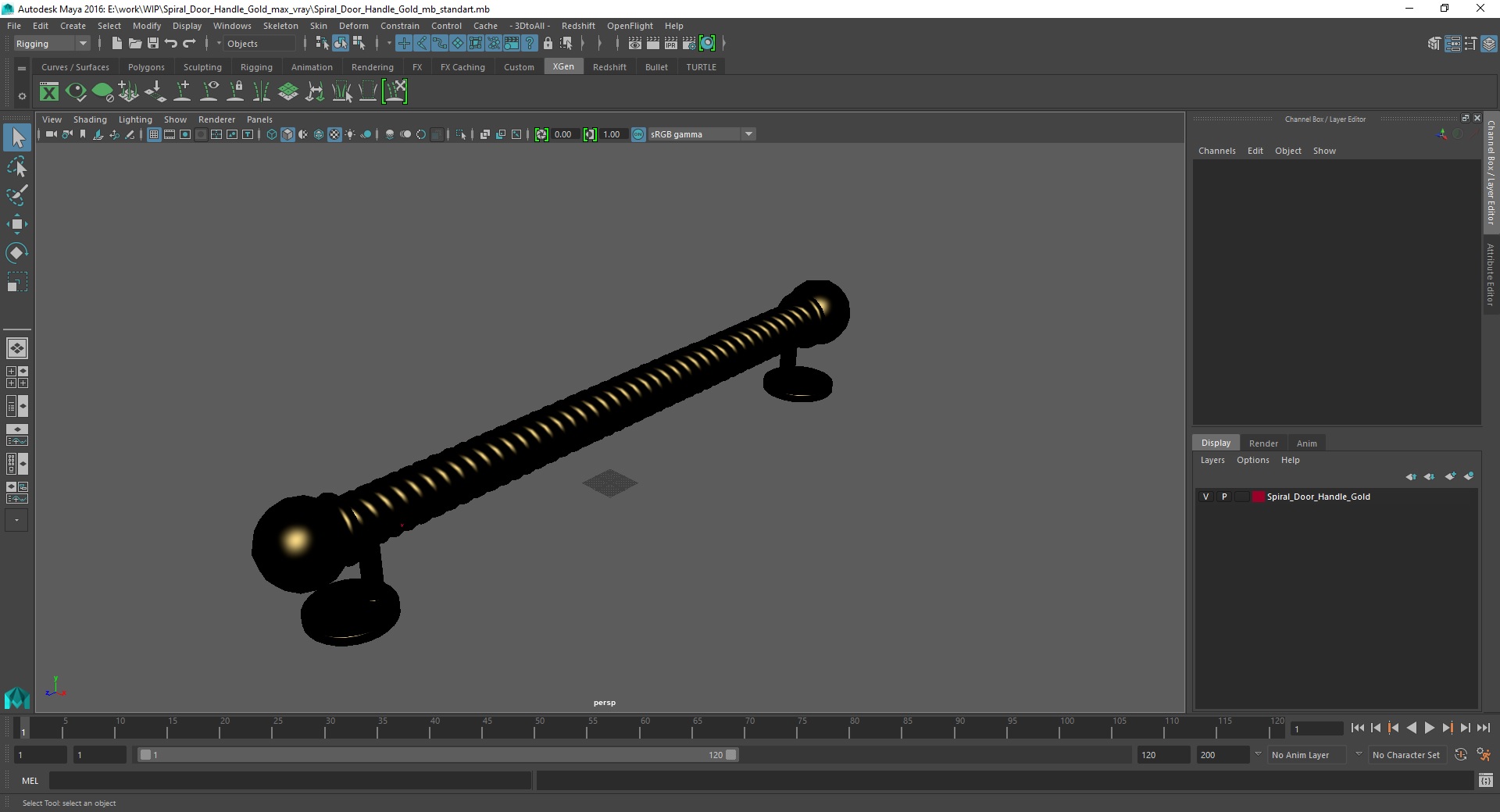Open the Objects selection mask dropdown
The width and height of the screenshot is (1500, 812).
[x=217, y=44]
